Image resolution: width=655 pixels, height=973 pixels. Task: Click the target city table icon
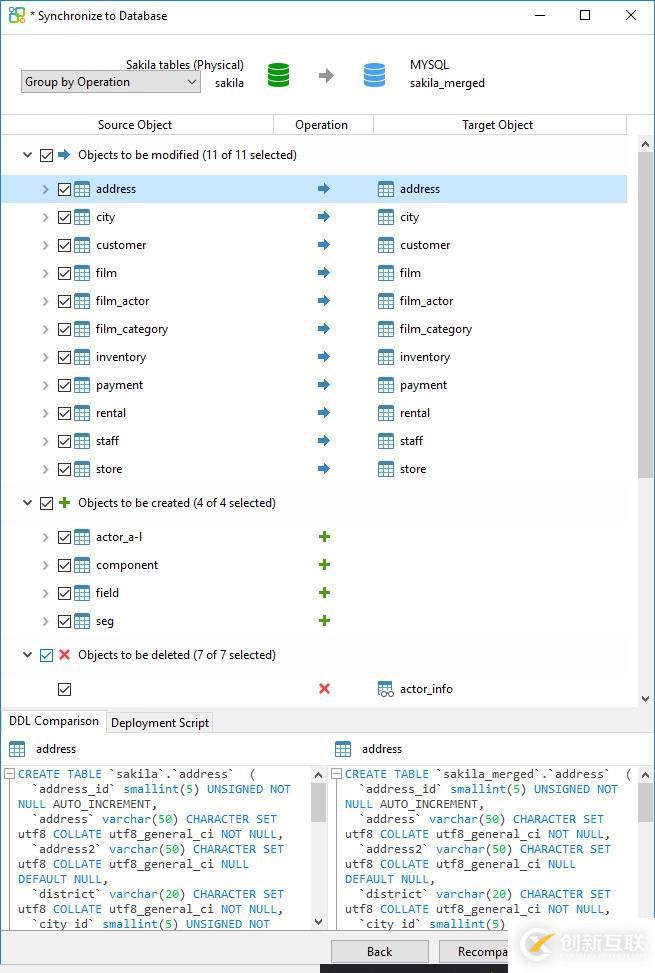click(x=386, y=217)
